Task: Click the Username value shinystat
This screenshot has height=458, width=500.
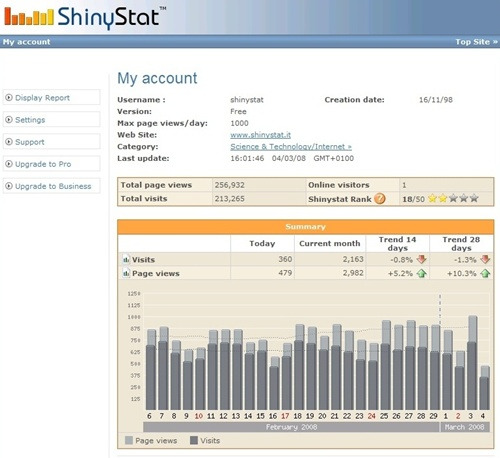Action: (247, 99)
